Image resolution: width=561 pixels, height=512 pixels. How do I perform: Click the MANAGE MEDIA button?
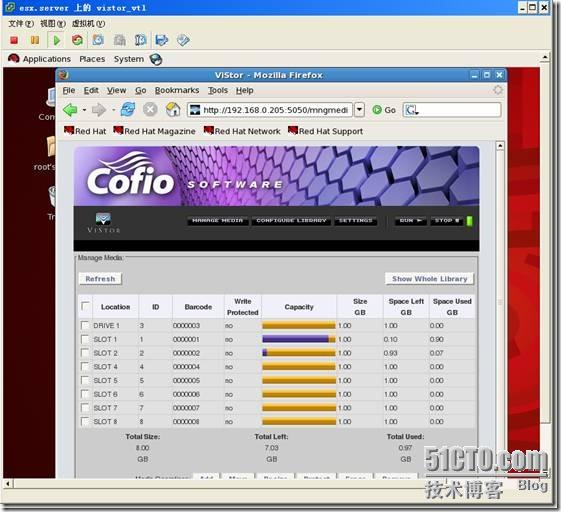[x=218, y=221]
